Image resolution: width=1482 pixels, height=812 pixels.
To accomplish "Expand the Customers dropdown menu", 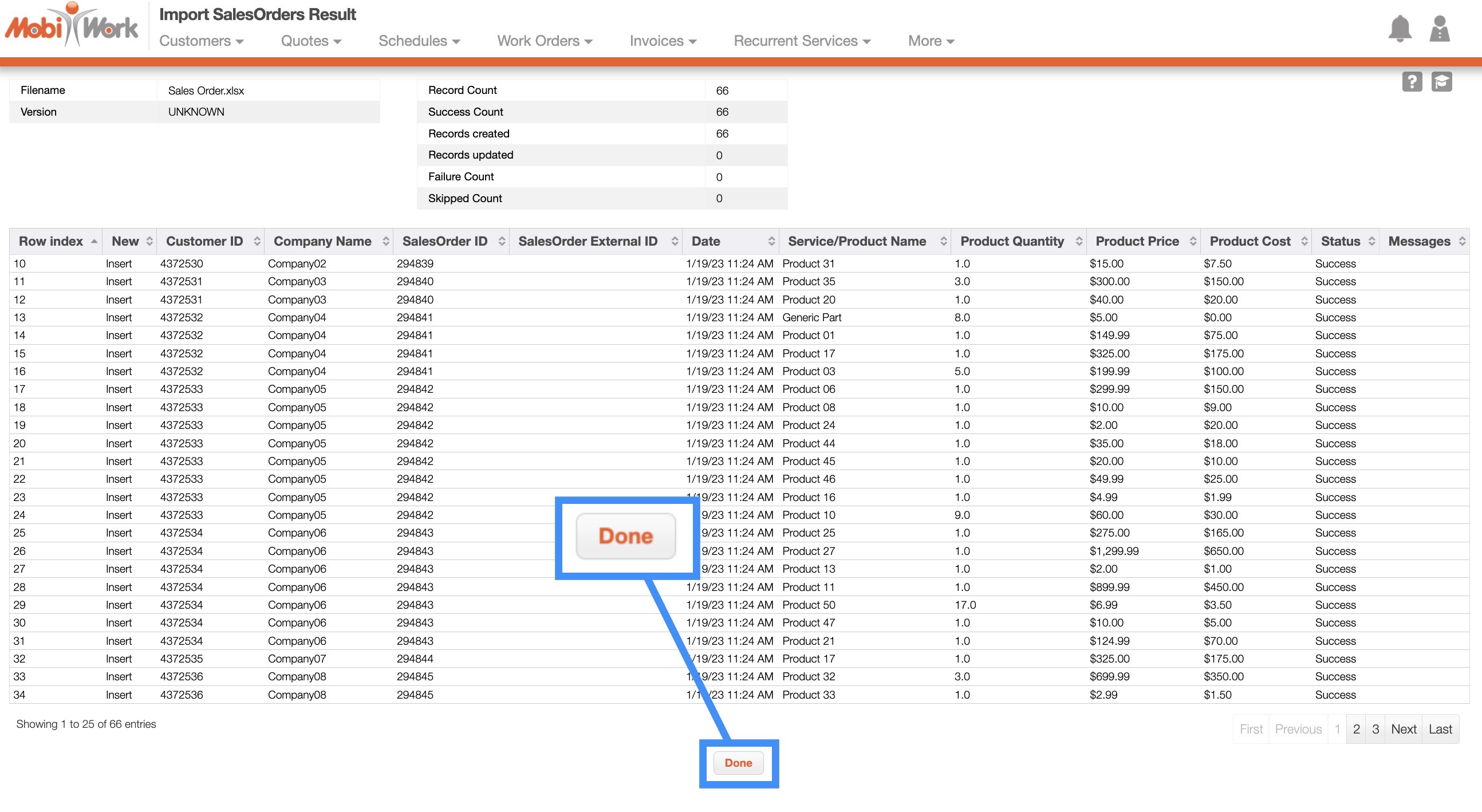I will [202, 41].
